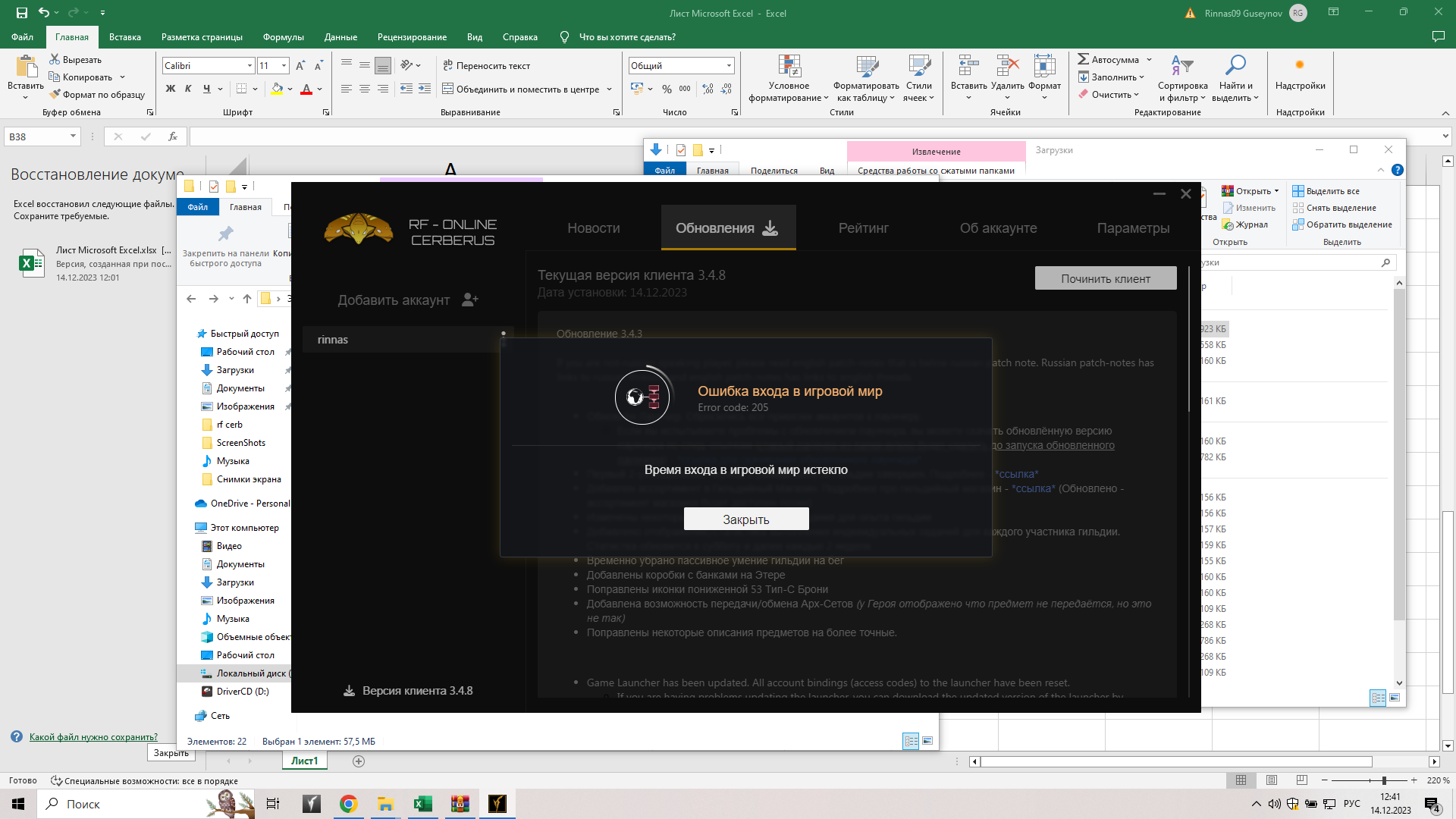1456x819 pixels.
Task: Open Автосумма dropdown arrow
Action: pos(1149,60)
